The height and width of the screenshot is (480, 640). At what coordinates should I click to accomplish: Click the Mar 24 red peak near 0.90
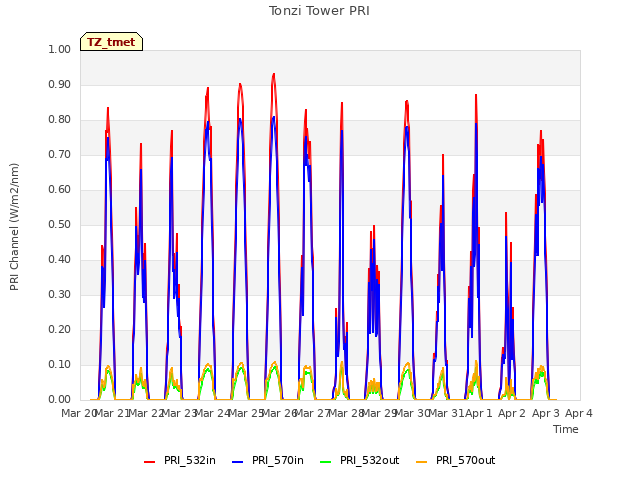(240, 85)
